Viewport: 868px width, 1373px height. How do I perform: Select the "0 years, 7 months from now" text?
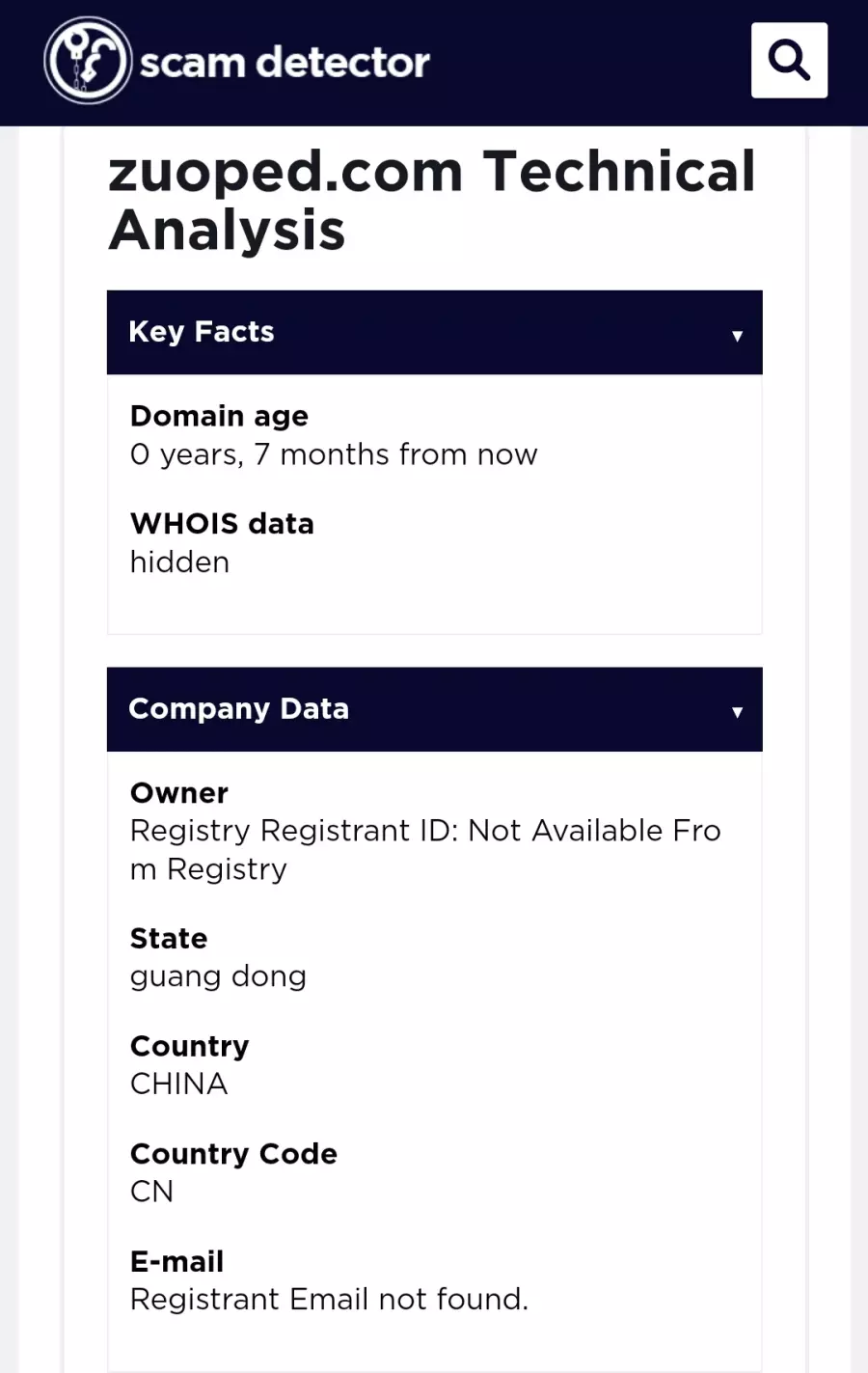tap(334, 454)
